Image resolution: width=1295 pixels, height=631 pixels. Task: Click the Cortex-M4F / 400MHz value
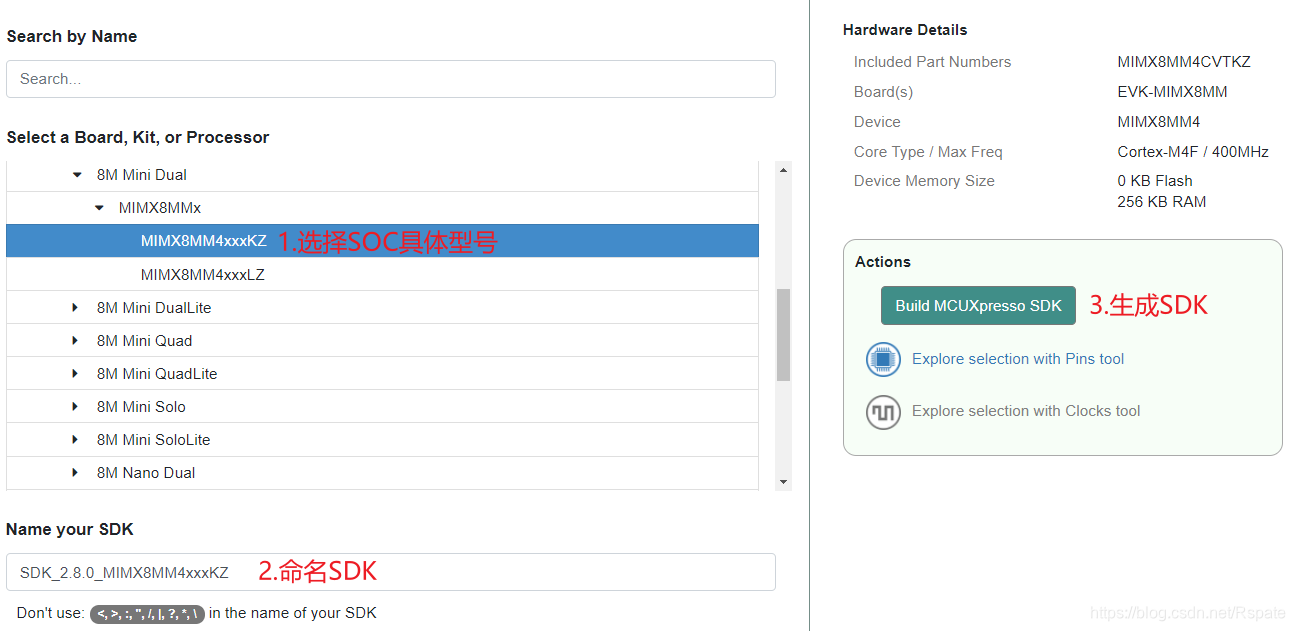point(1193,152)
